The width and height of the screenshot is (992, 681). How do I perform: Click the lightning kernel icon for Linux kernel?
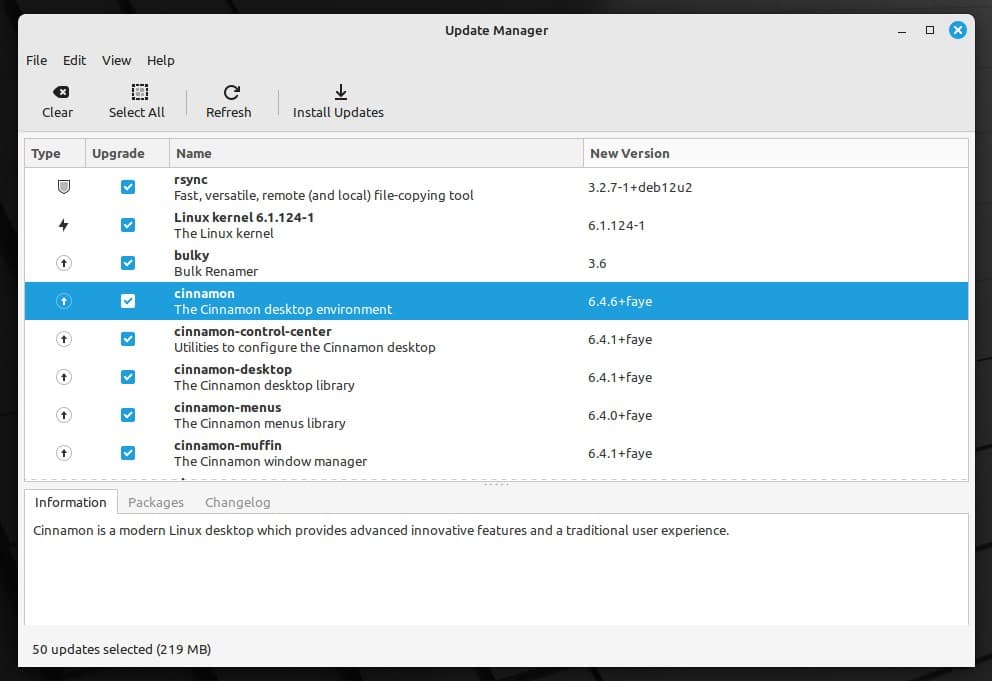[63, 225]
